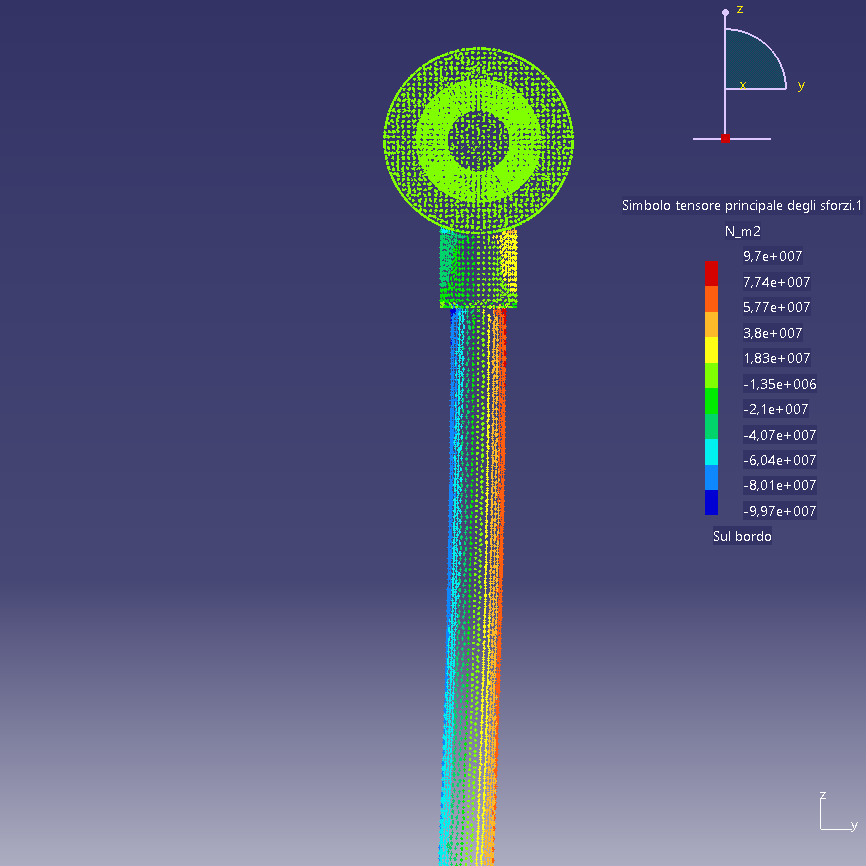This screenshot has height=866, width=866.
Task: Click the cyan legend color band
Action: coord(711,452)
